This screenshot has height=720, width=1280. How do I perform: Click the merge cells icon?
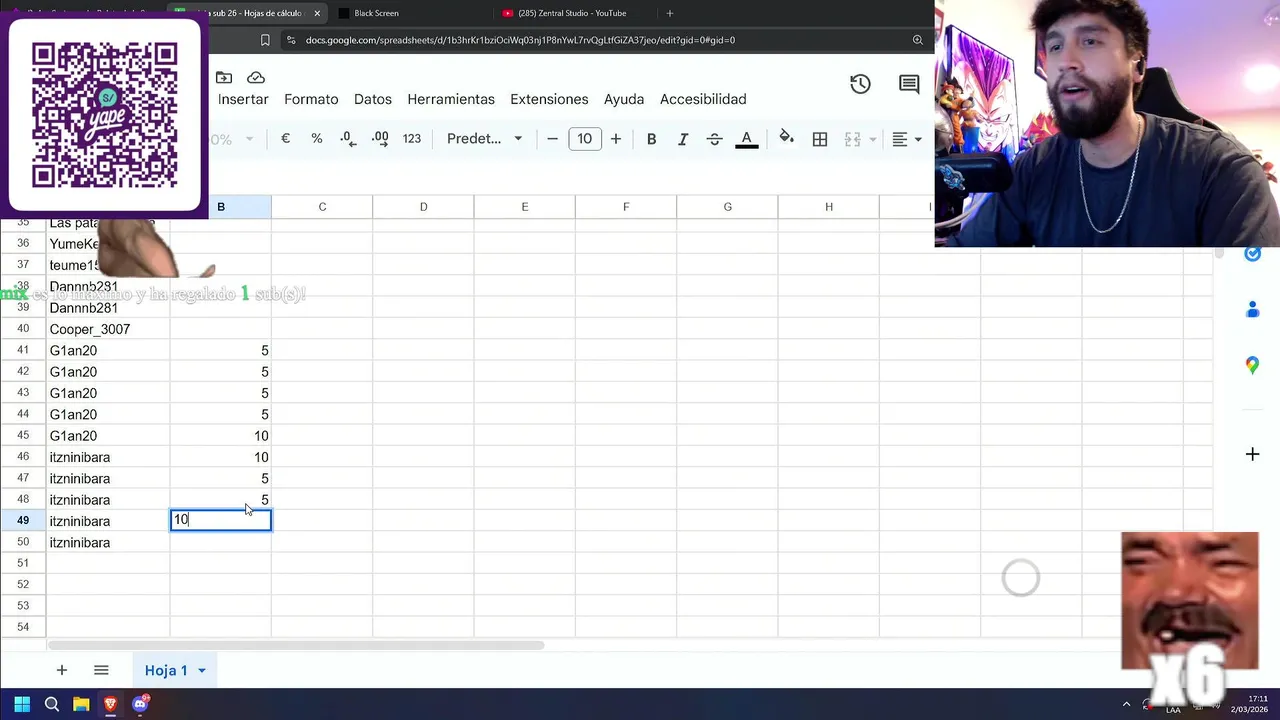852,139
